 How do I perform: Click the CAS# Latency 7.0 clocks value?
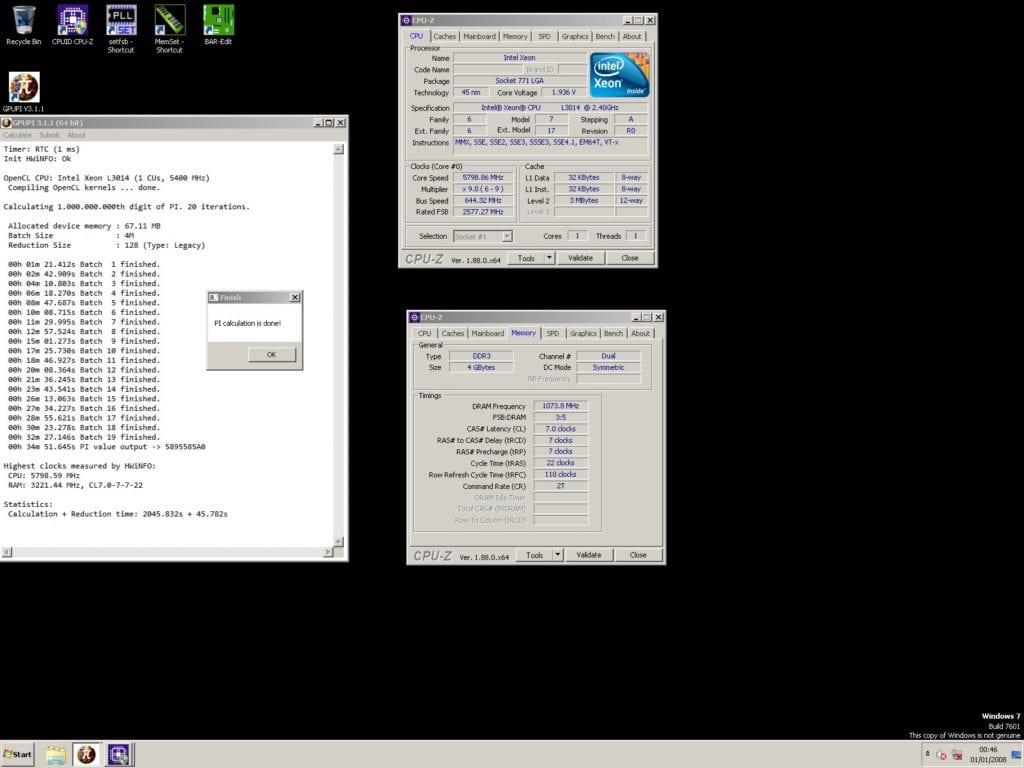click(560, 428)
